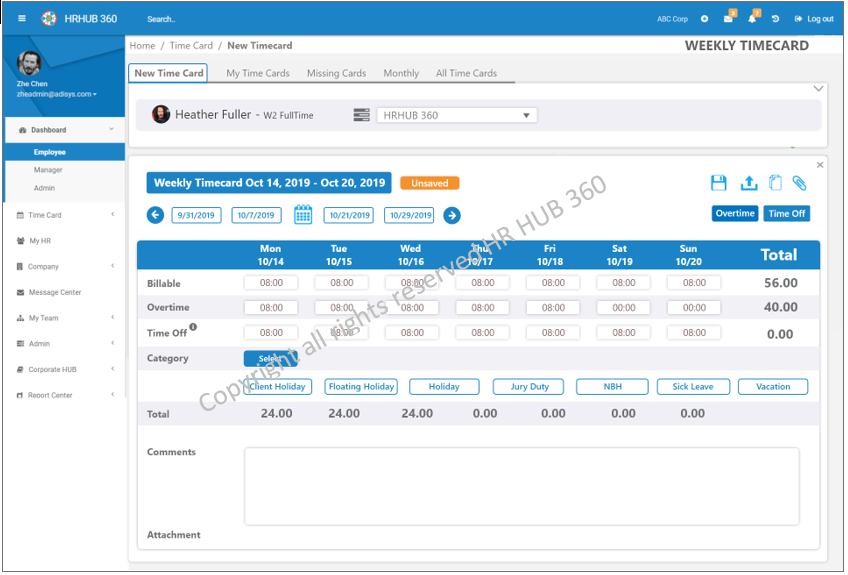Click the Overtime button
848x575 pixels.
tap(735, 213)
